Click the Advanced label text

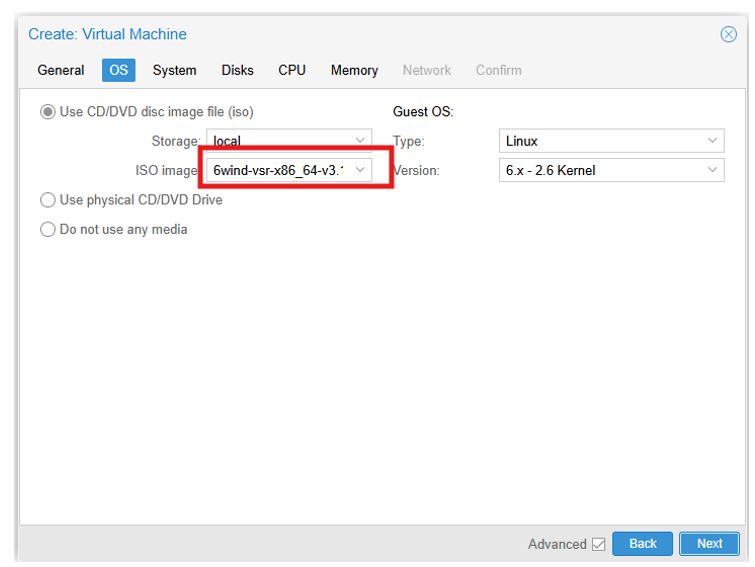click(557, 544)
